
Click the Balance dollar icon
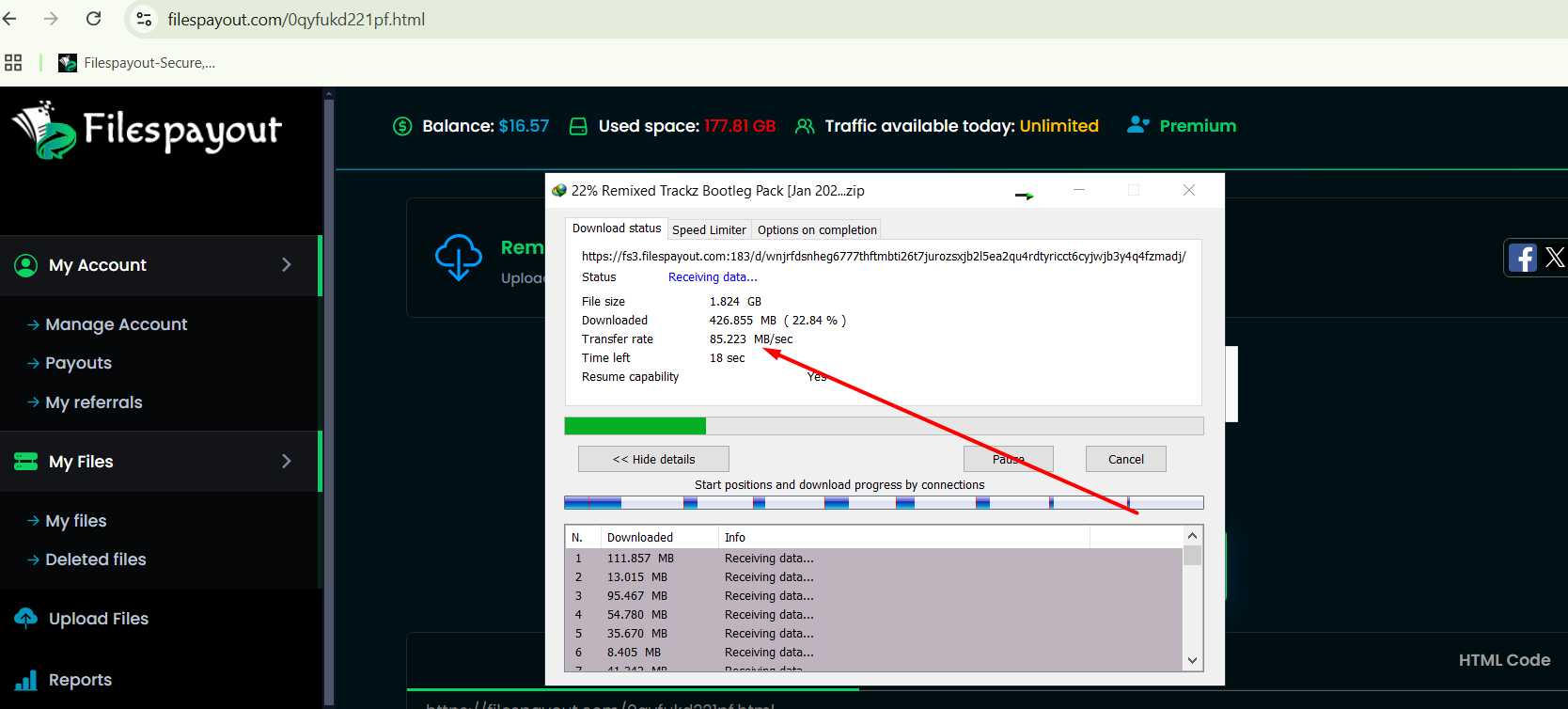402,126
